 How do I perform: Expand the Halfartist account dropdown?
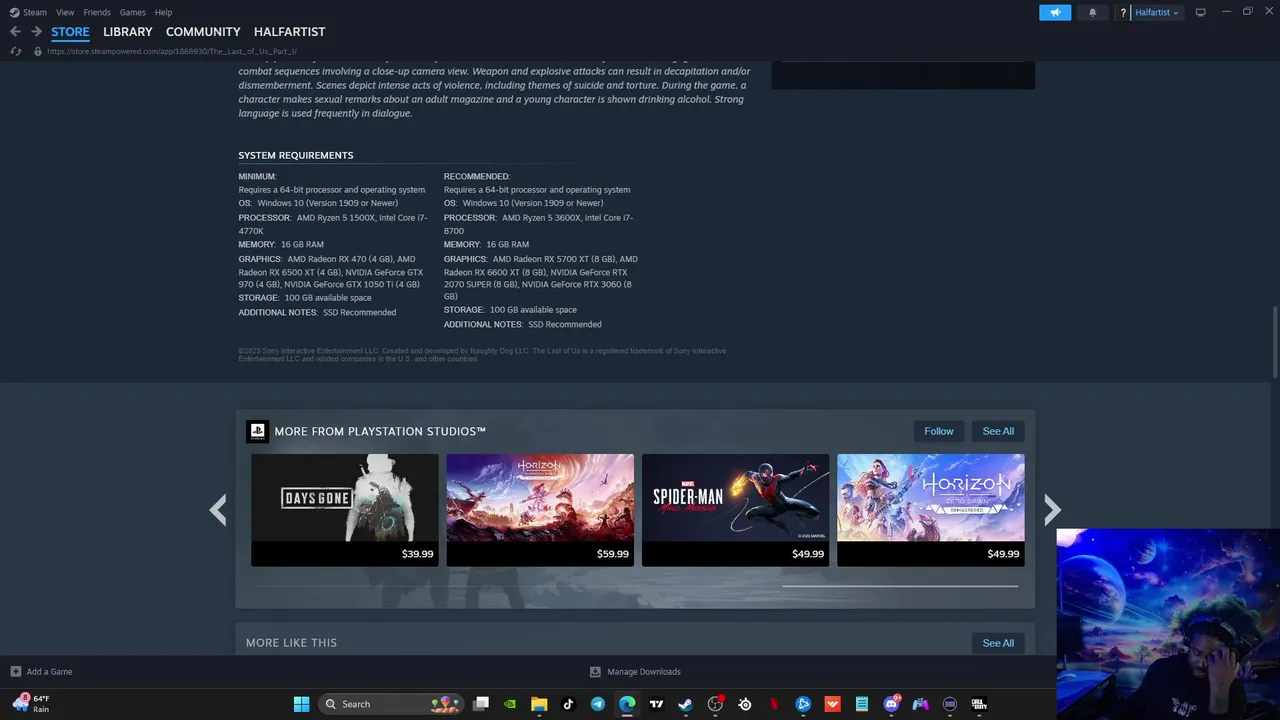click(x=1157, y=12)
